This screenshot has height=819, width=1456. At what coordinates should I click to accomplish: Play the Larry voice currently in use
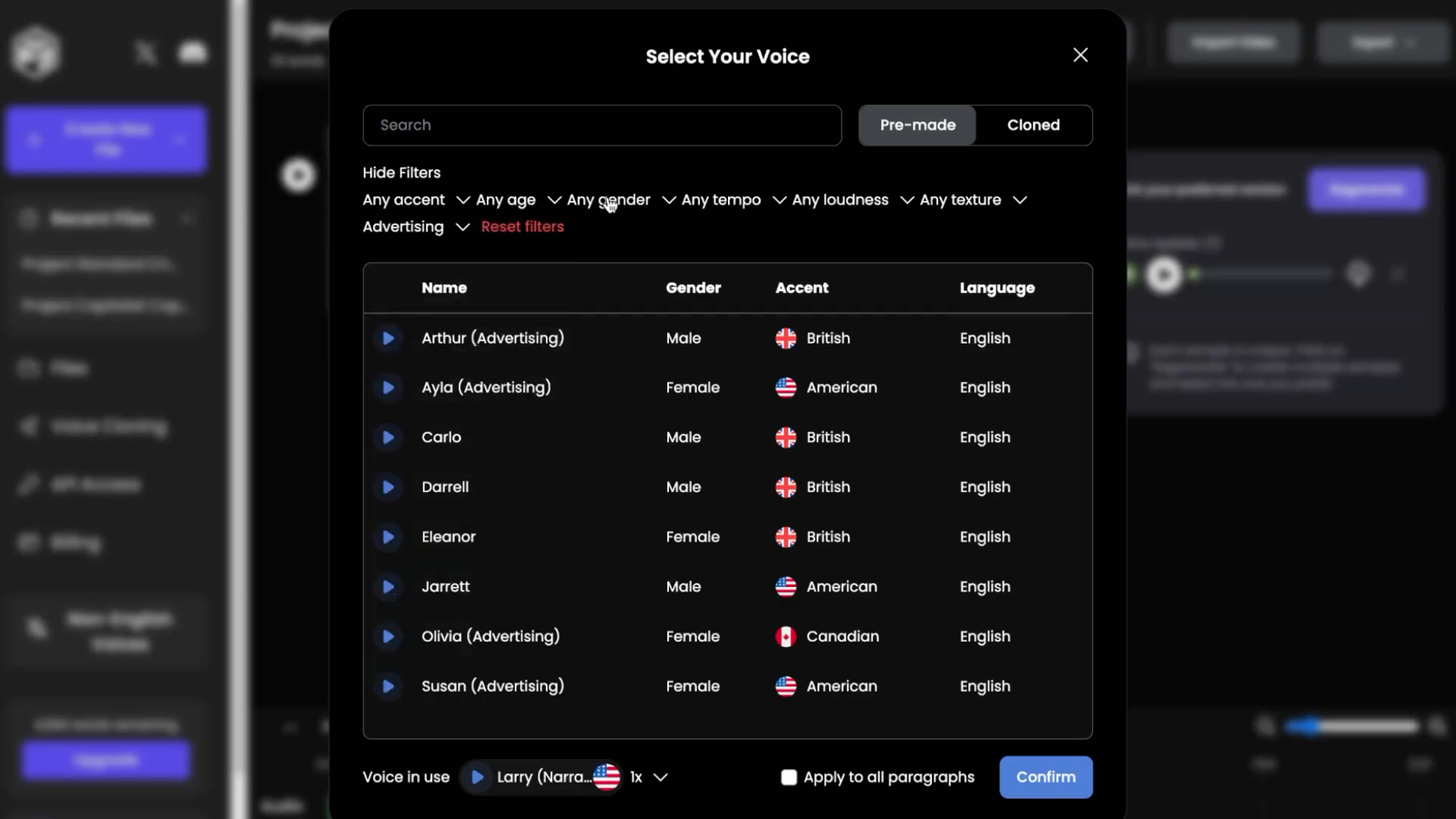click(x=477, y=777)
